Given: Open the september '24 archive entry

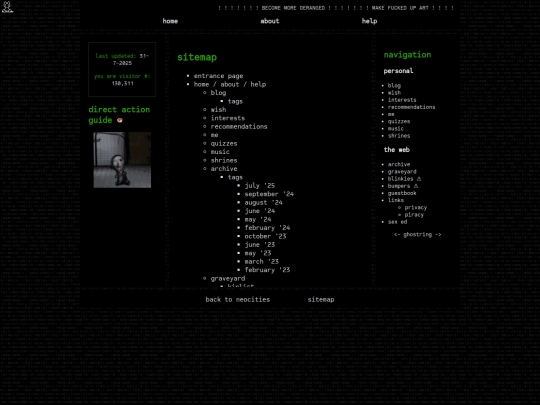Looking at the screenshot, I should pos(269,194).
